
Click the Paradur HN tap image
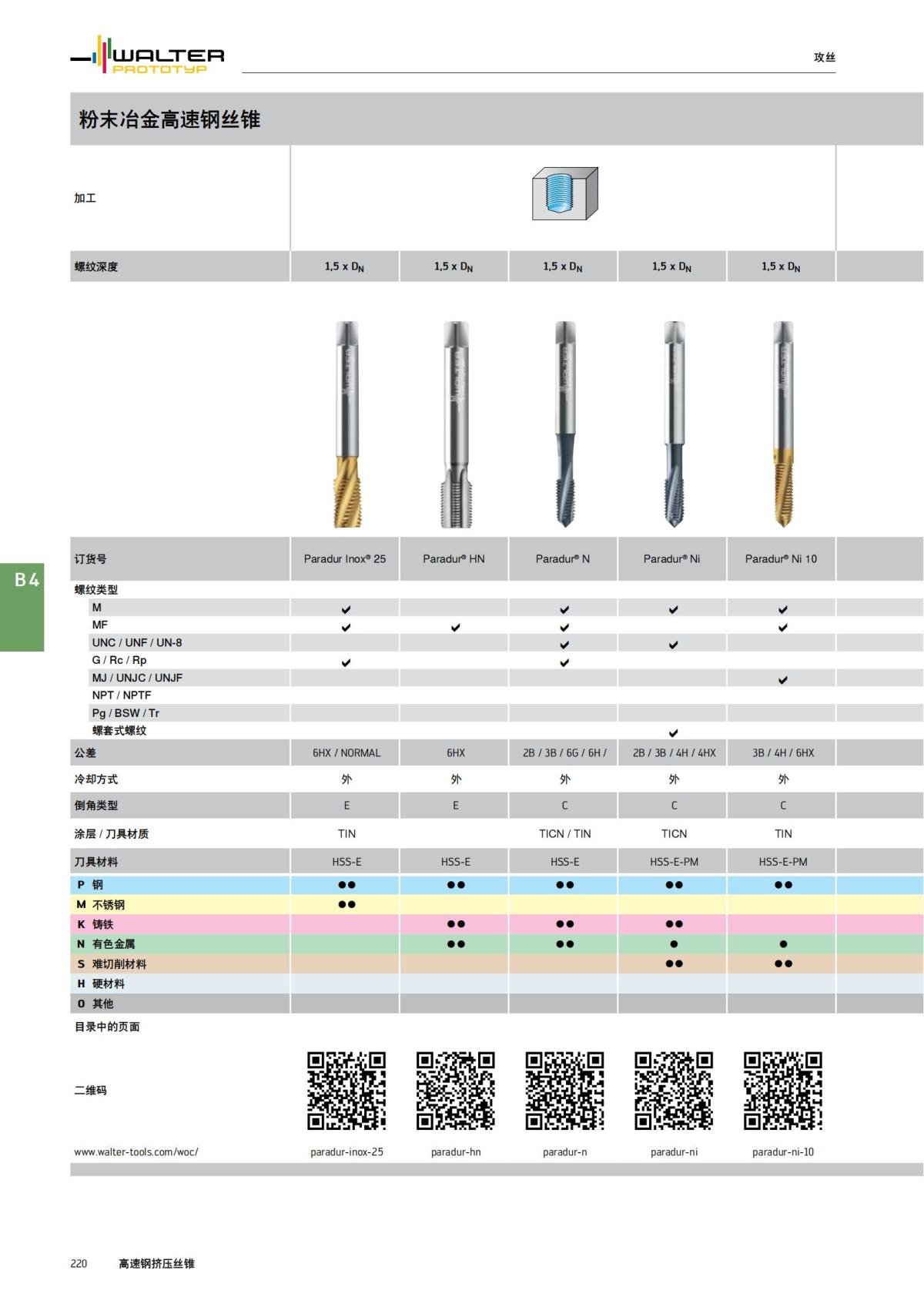click(456, 424)
